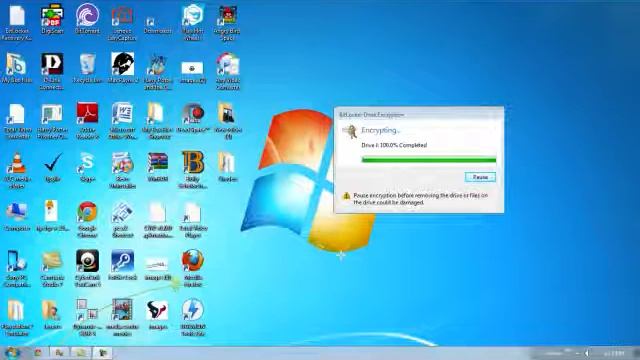Screen dimensions: 640x360
Task: Open the folder item in taskbar
Action: (x=81, y=353)
